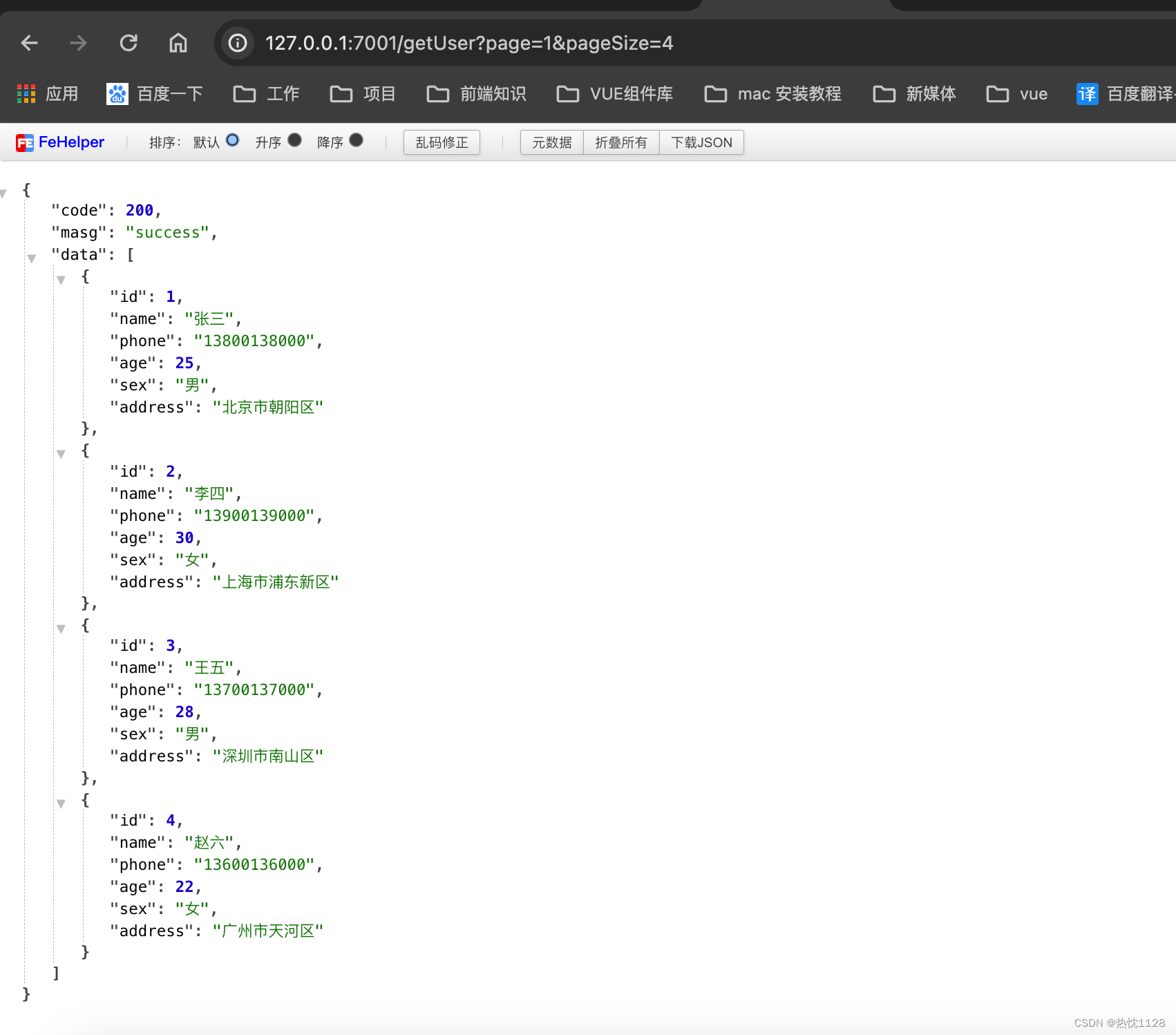
Task: View site information icon in address bar
Action: click(x=238, y=43)
